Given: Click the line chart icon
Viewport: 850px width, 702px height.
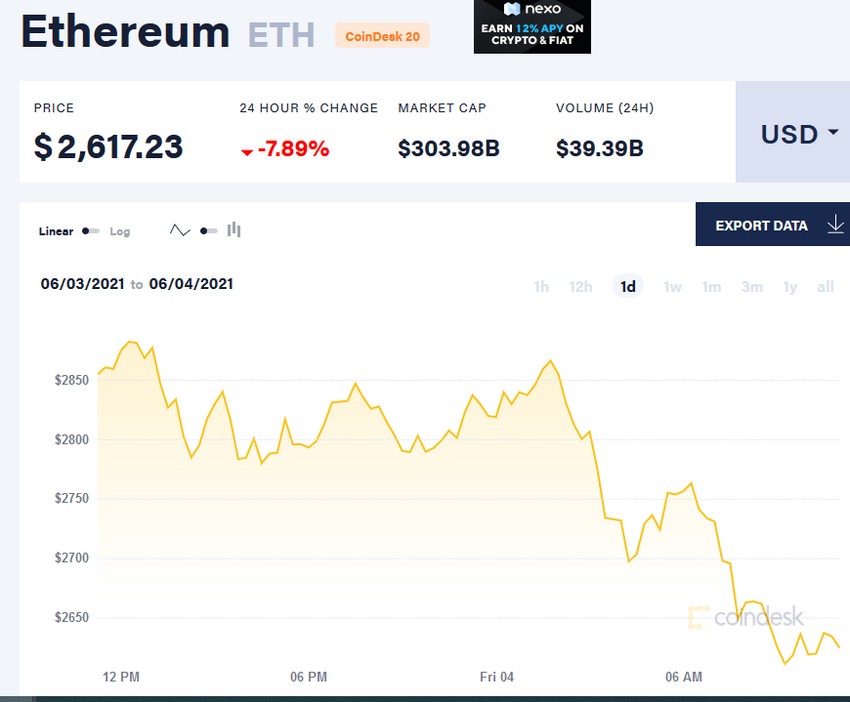Looking at the screenshot, I should 180,231.
